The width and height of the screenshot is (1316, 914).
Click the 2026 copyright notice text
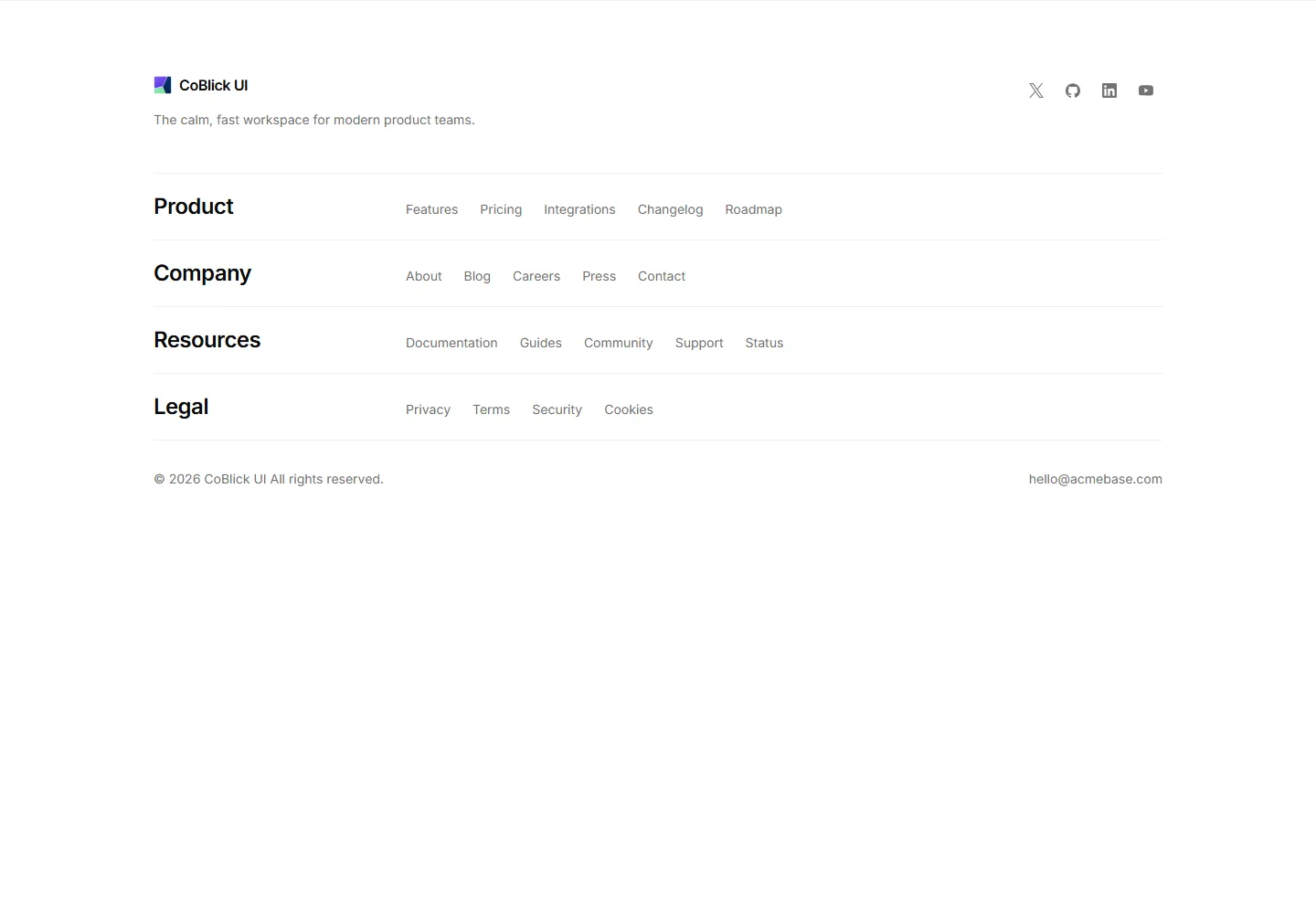269,479
